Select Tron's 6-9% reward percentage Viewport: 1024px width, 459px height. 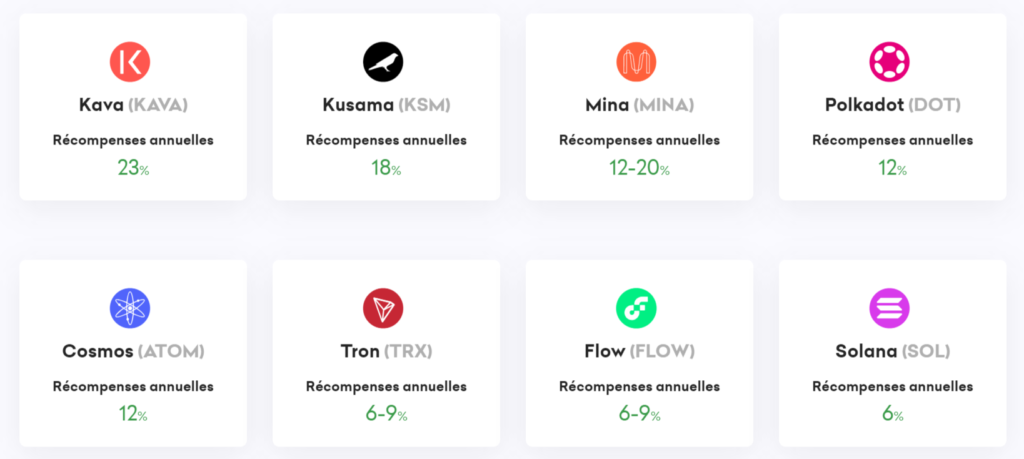(x=387, y=414)
